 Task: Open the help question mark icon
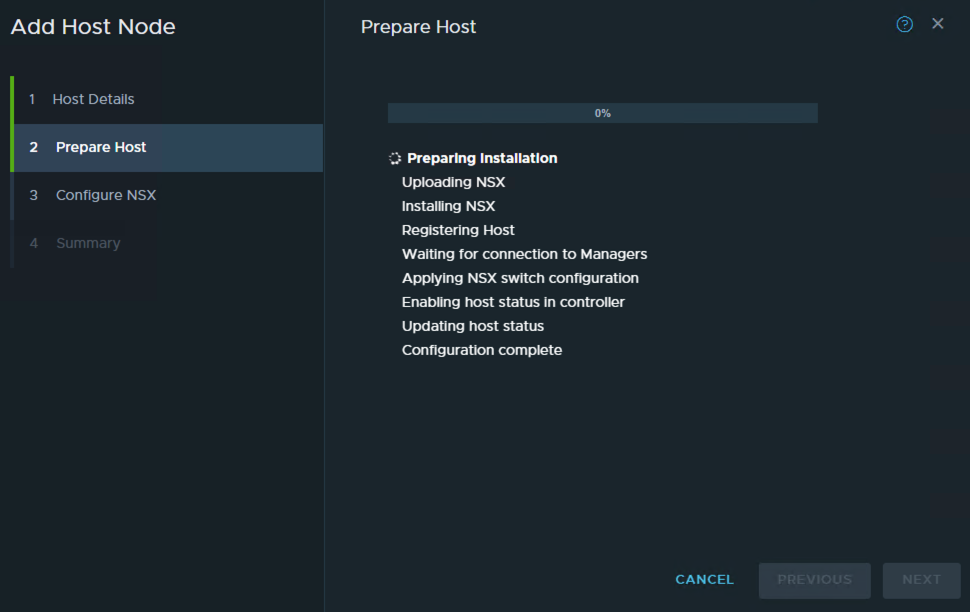coord(904,24)
